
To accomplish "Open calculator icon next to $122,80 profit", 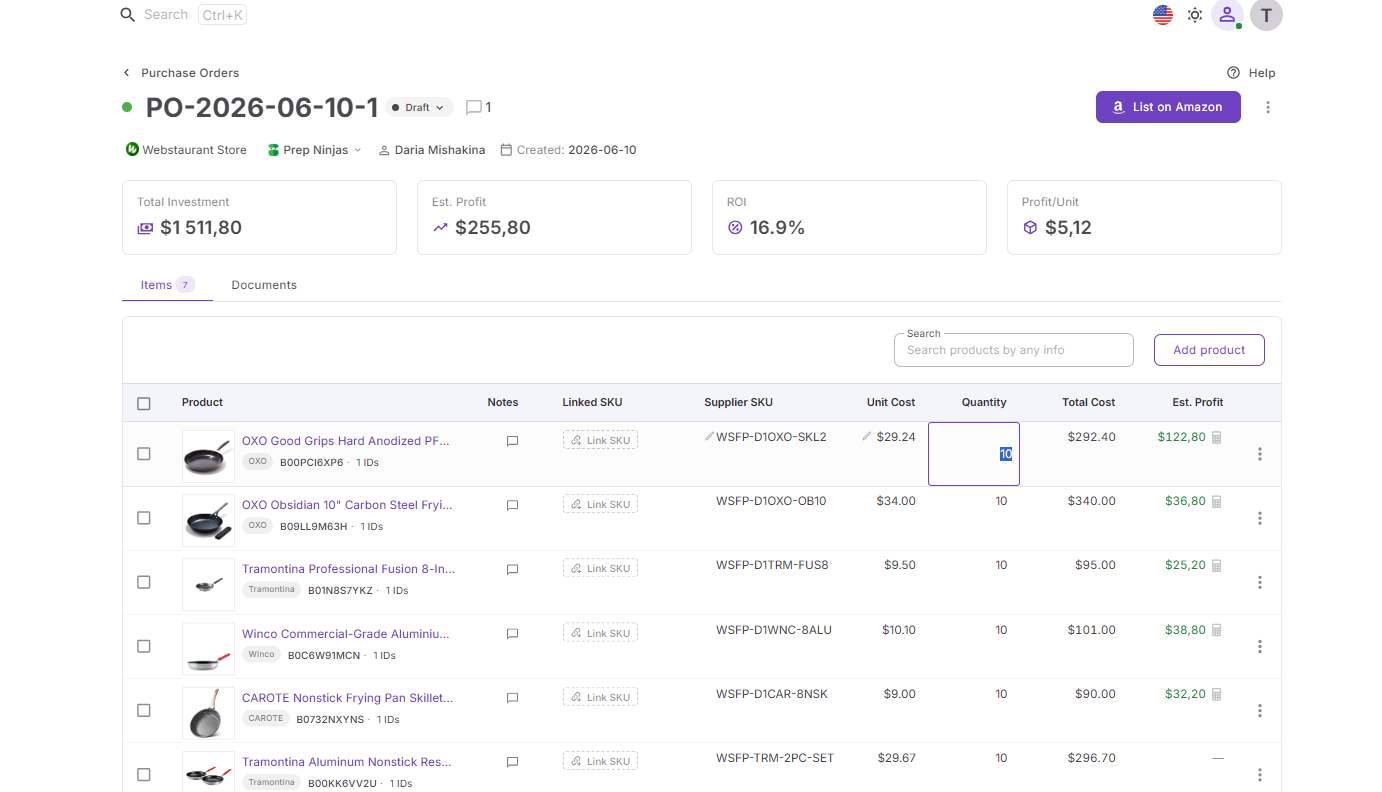I will [x=1217, y=437].
